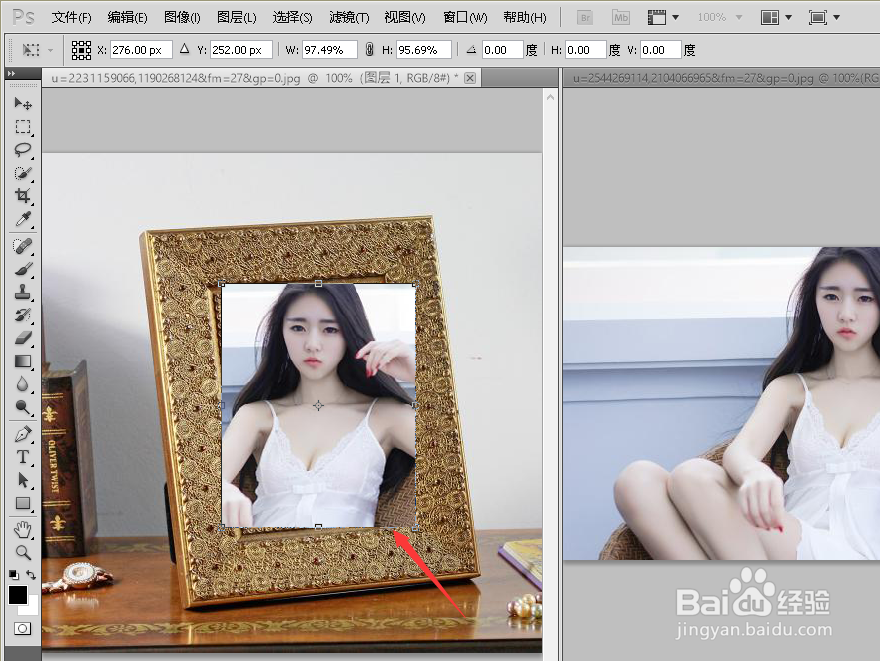Open the 图层(L) menu

236,18
